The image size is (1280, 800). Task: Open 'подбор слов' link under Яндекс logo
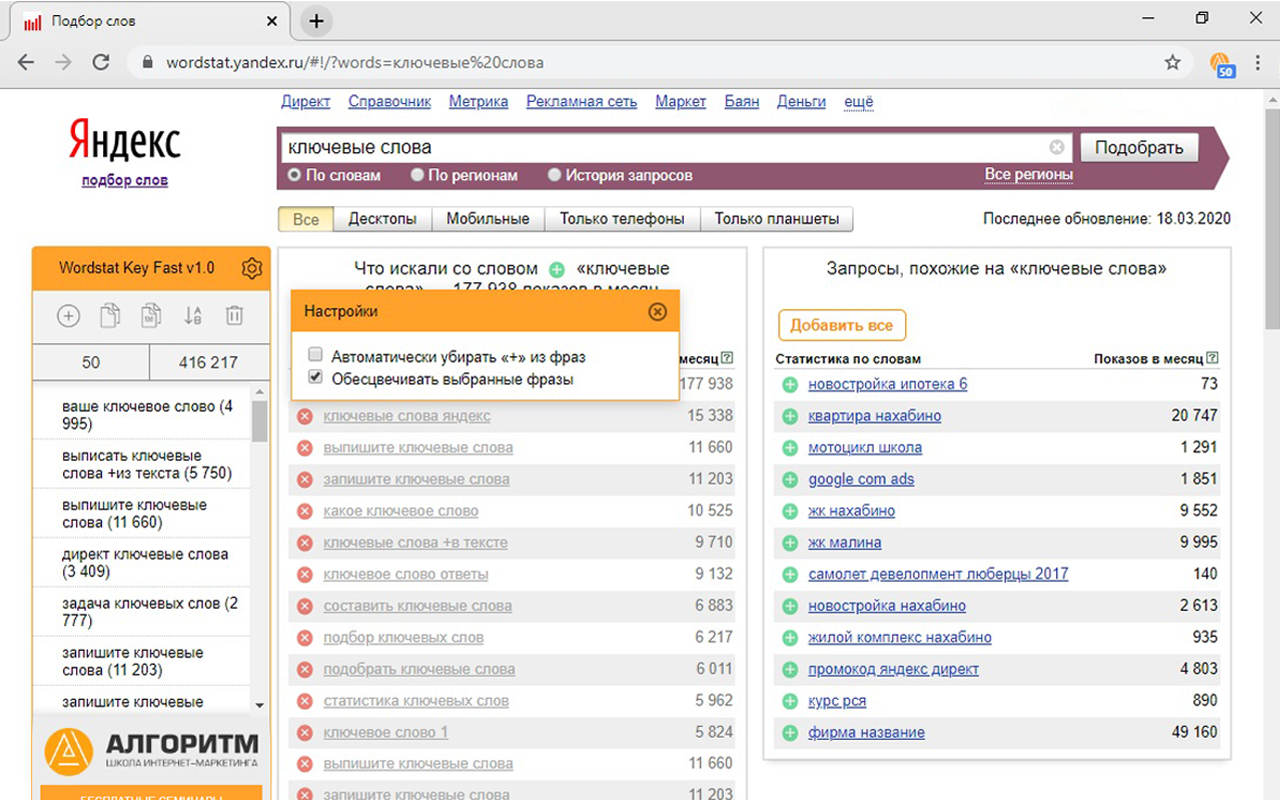[x=125, y=180]
